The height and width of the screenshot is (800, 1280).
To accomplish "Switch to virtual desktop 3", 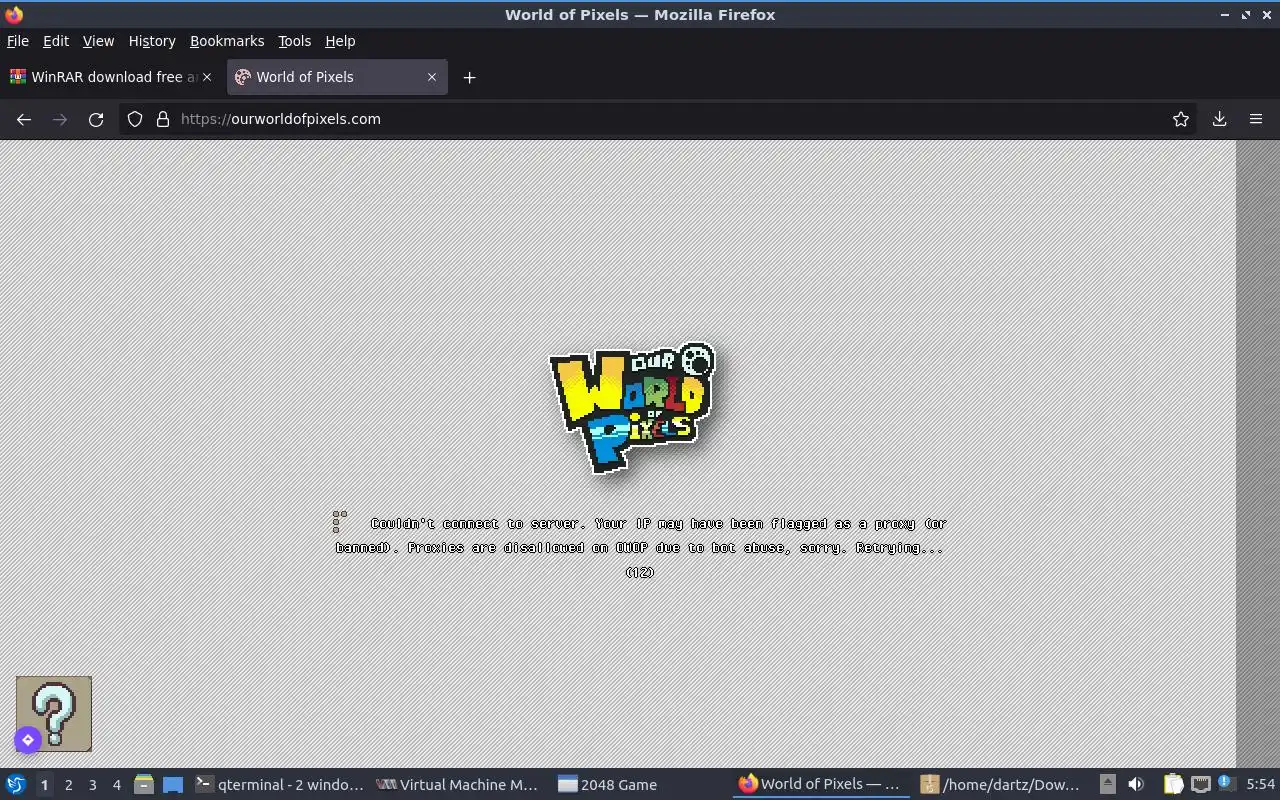I will 92,785.
